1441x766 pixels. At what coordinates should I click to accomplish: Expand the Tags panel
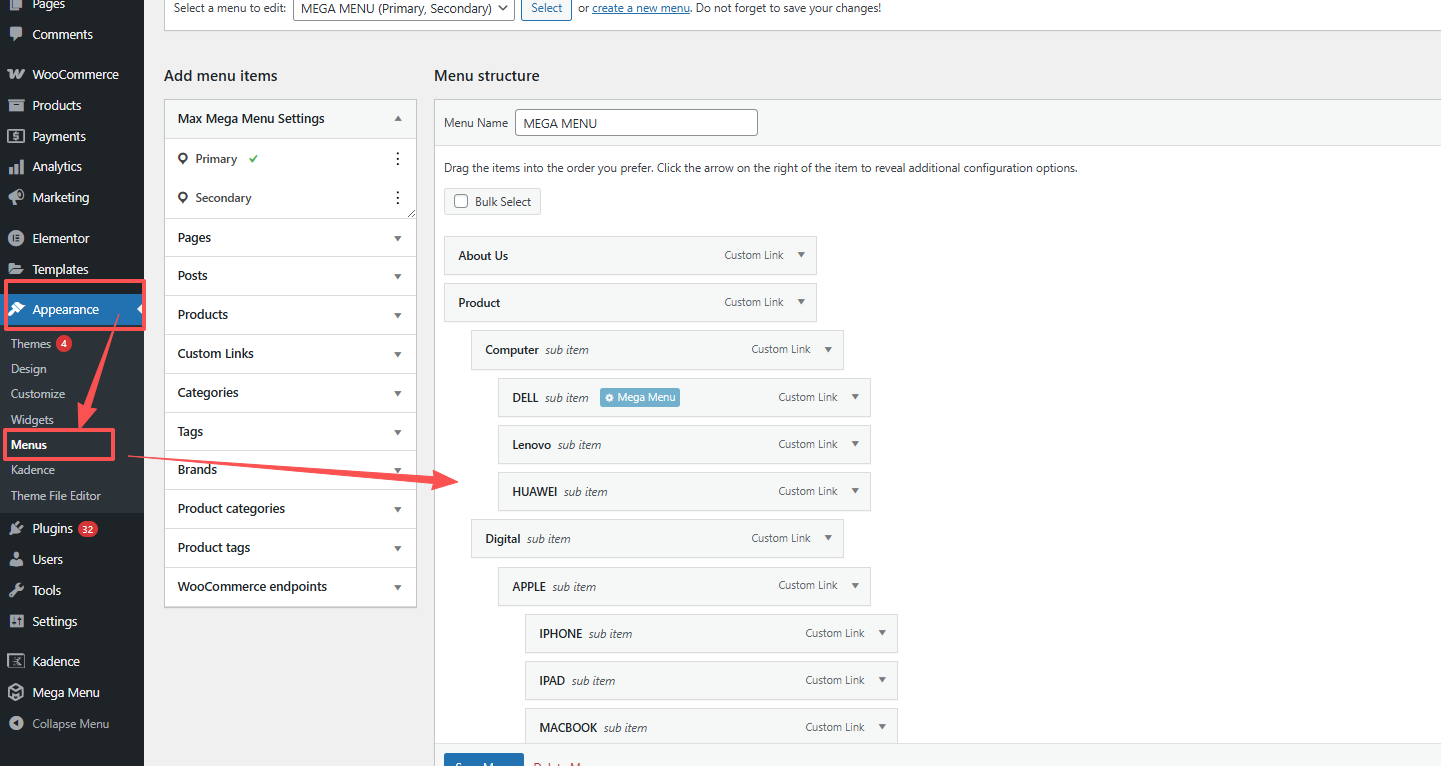tap(398, 432)
